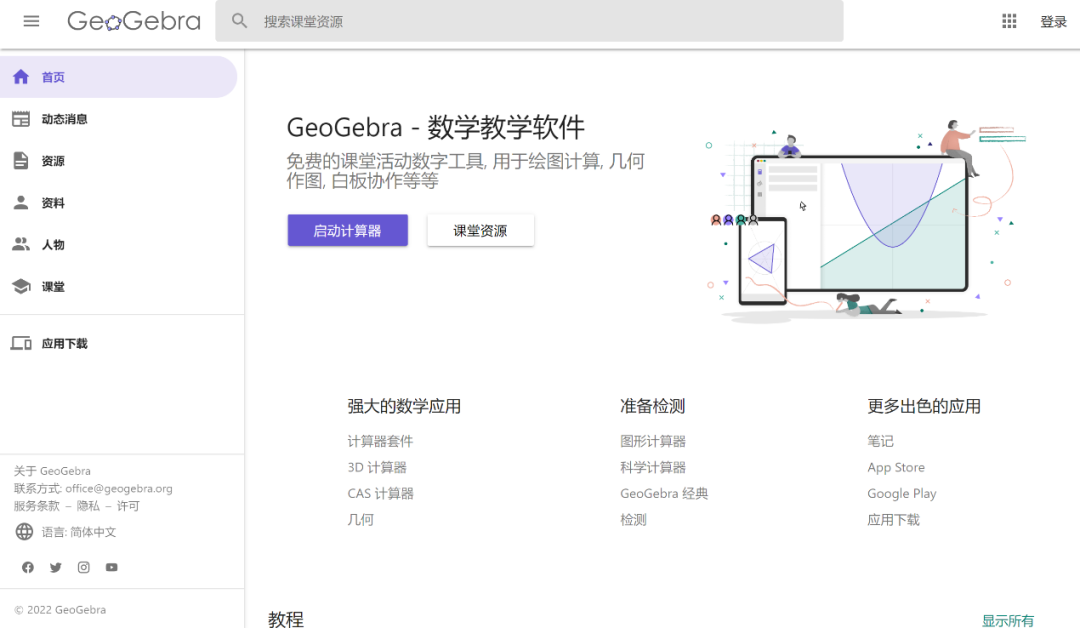Image resolution: width=1080 pixels, height=628 pixels.
Task: Click the people icon beside 人物
Action: coord(21,244)
